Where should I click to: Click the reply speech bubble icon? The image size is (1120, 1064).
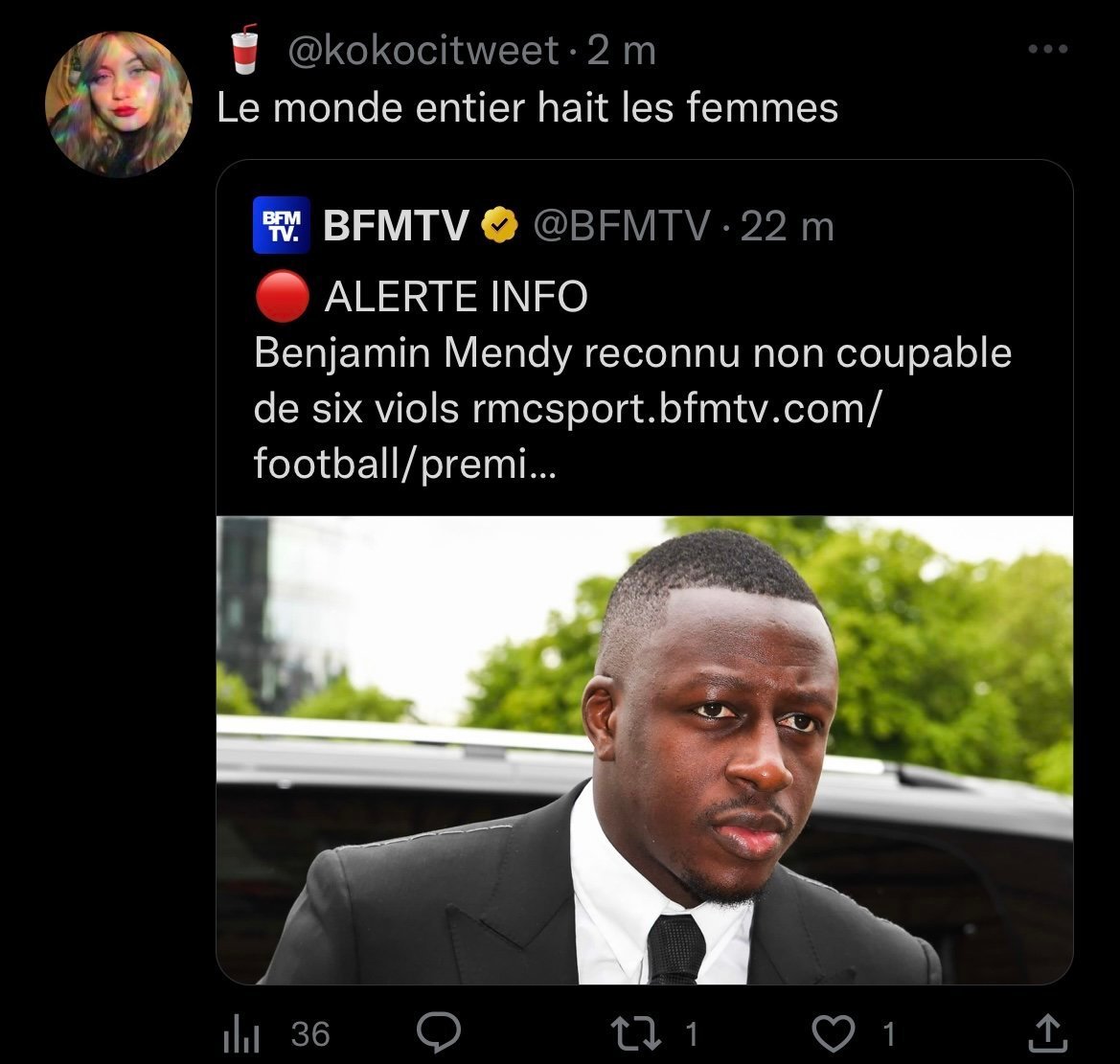click(x=441, y=1032)
